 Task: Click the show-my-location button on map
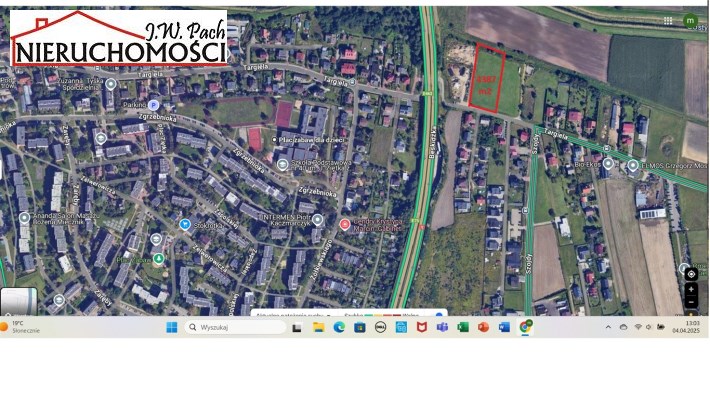coord(691,274)
